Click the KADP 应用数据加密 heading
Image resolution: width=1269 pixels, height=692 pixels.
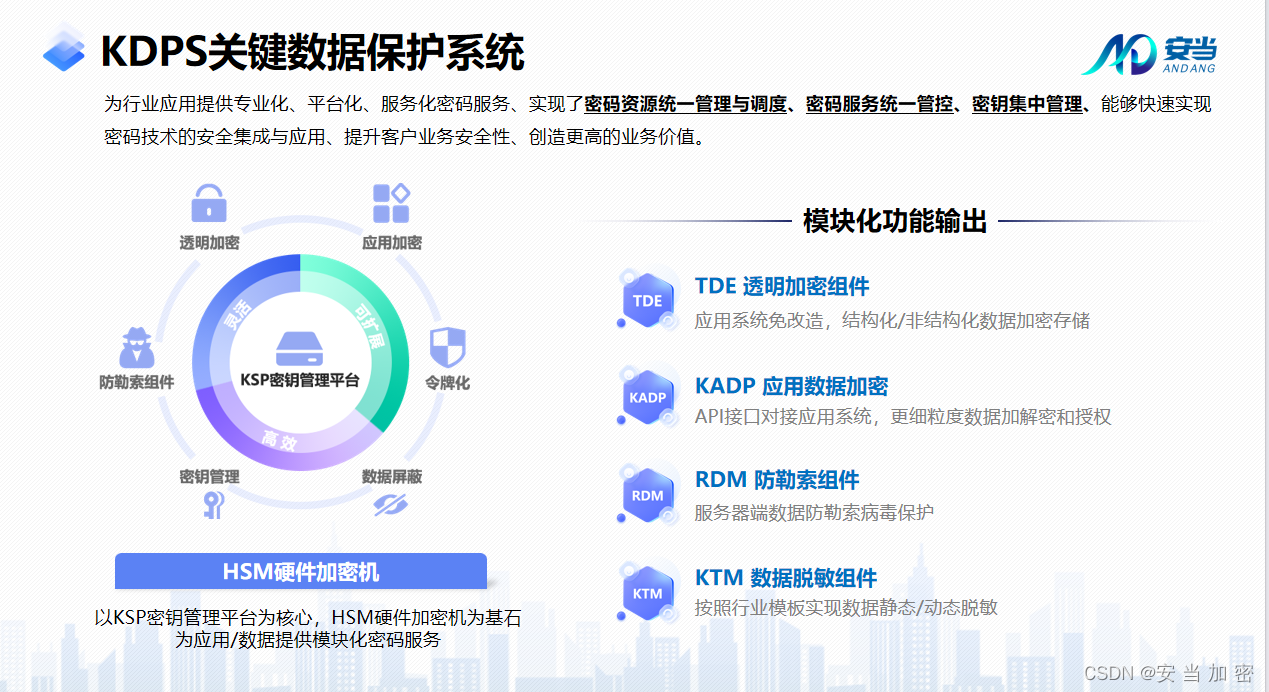point(791,386)
